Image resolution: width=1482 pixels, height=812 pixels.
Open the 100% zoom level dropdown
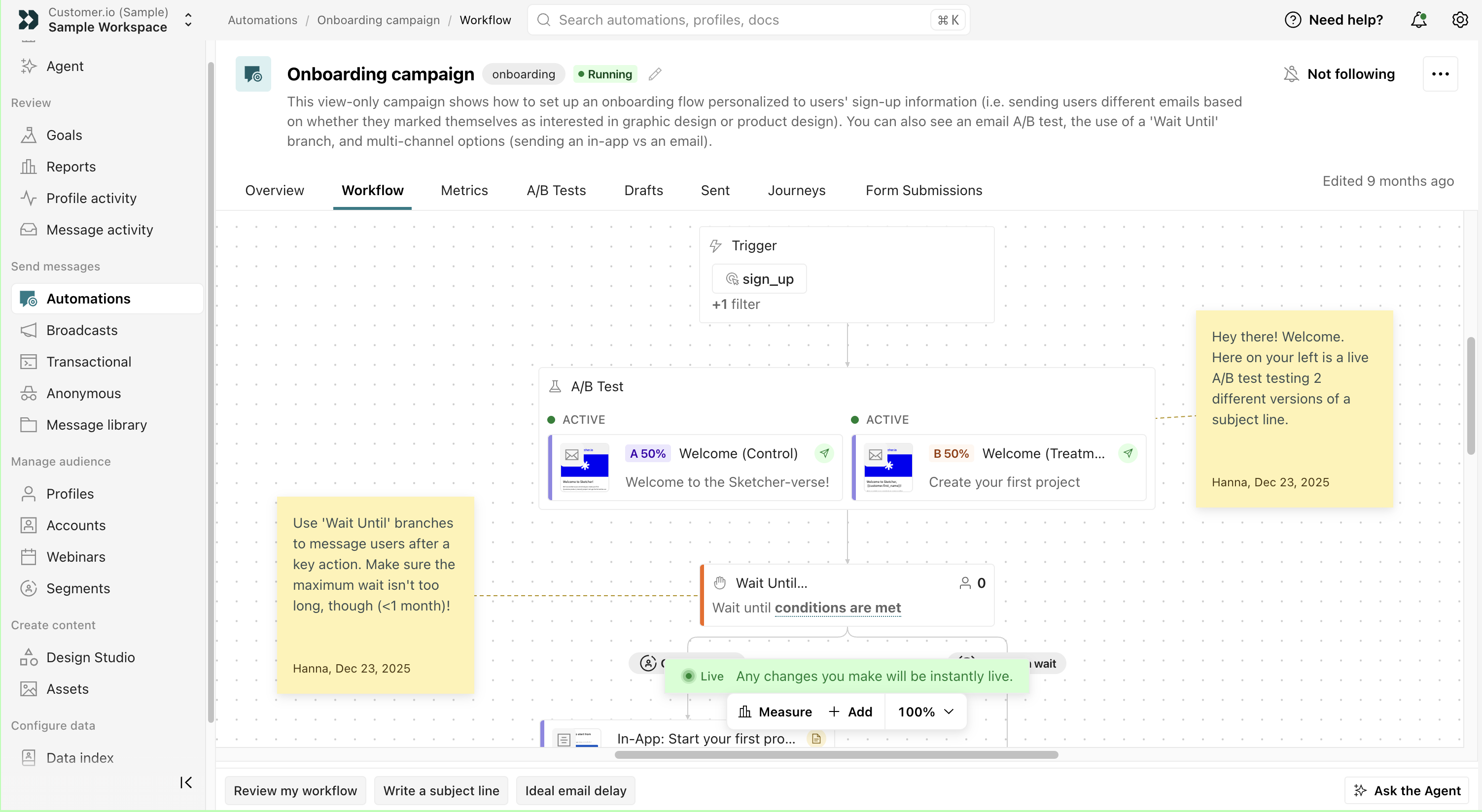click(x=926, y=712)
